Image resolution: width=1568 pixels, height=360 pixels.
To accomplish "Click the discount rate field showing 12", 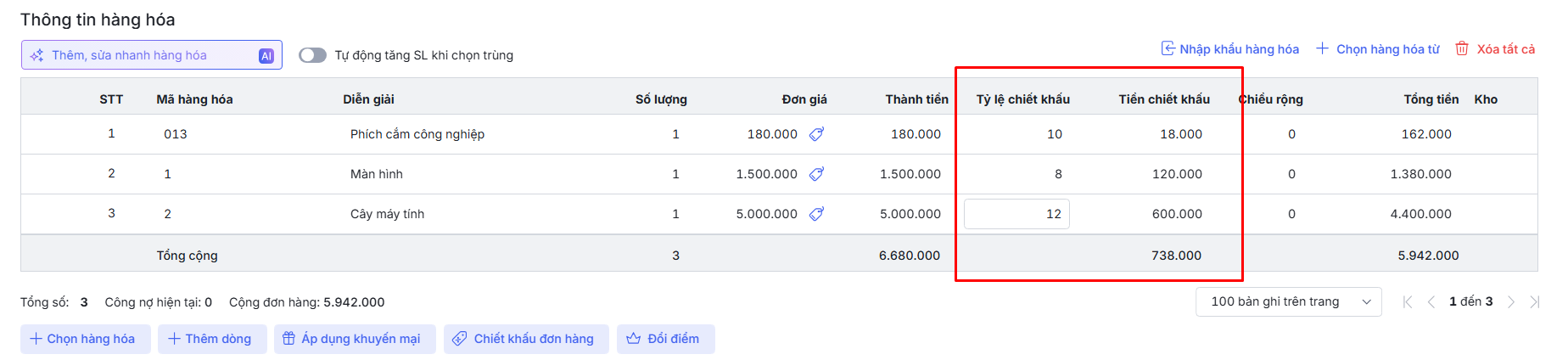I will (1016, 214).
